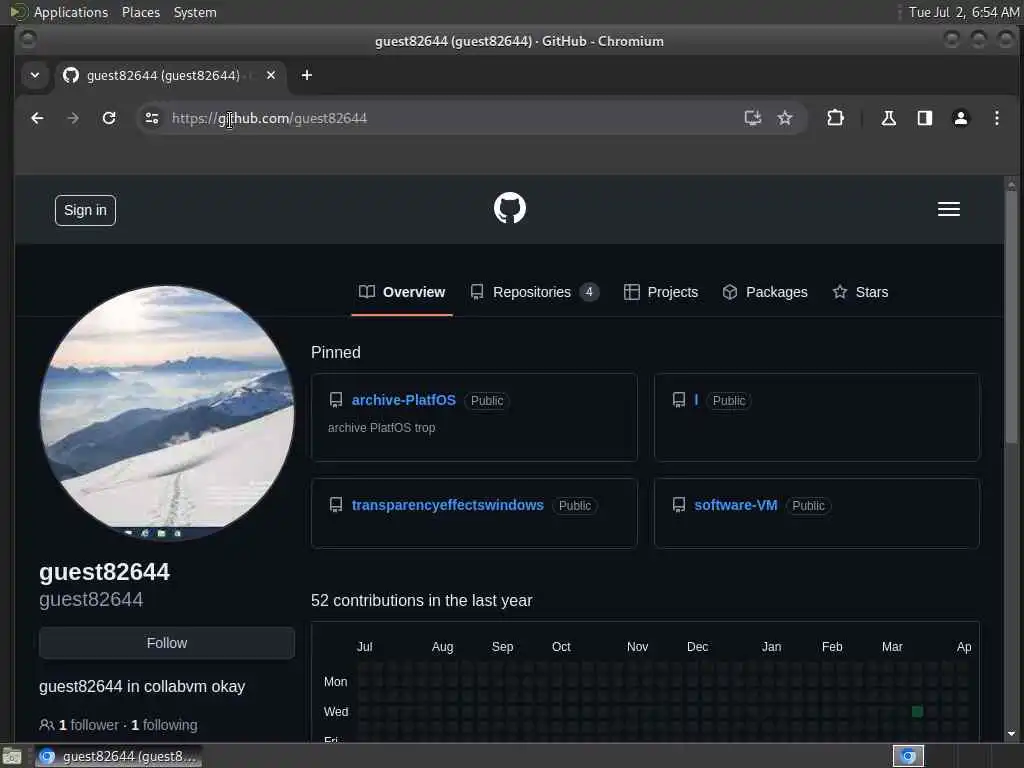Open the Packages tab

coord(765,292)
